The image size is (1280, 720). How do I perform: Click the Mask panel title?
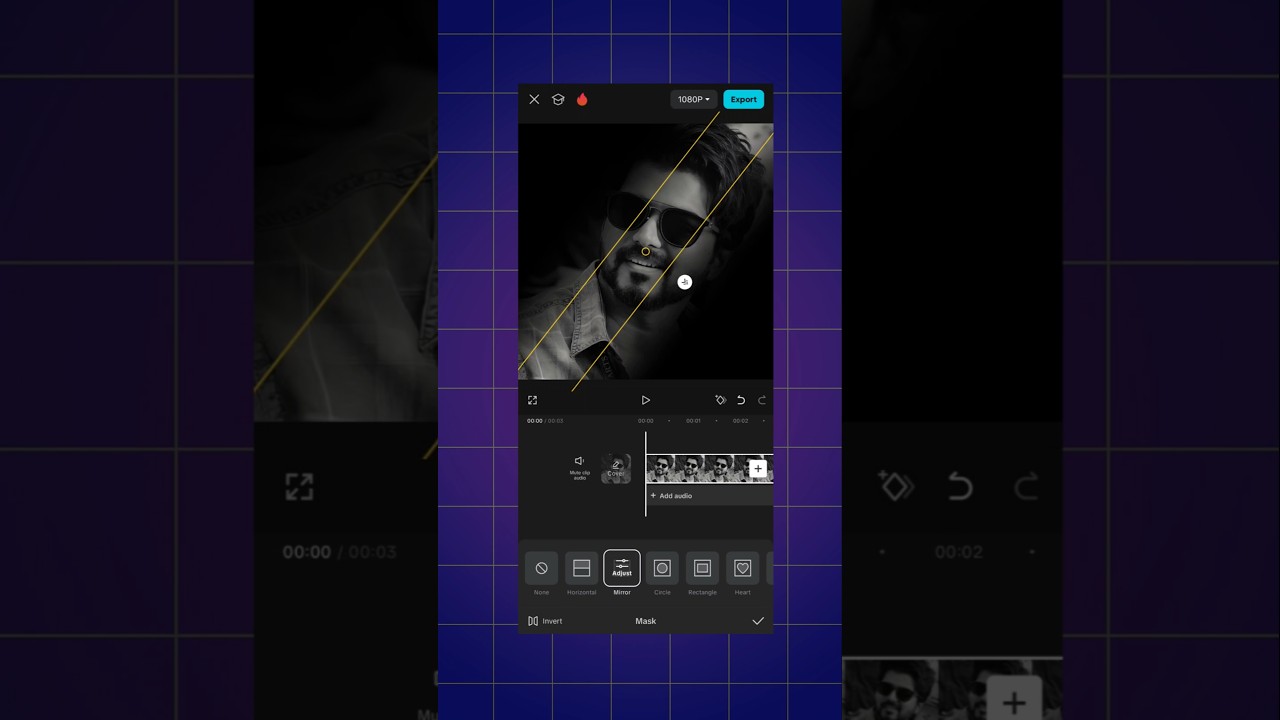[646, 621]
